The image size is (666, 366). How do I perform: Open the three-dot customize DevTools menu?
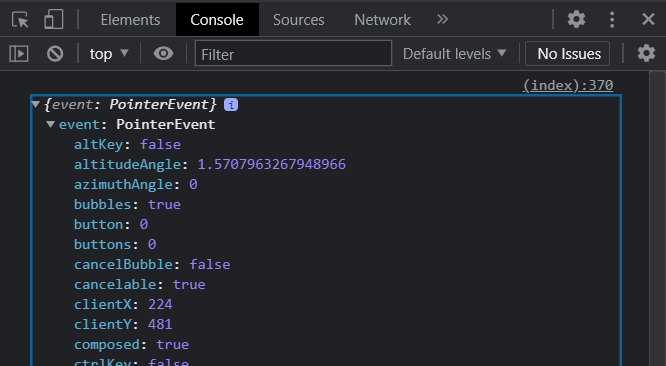click(612, 20)
